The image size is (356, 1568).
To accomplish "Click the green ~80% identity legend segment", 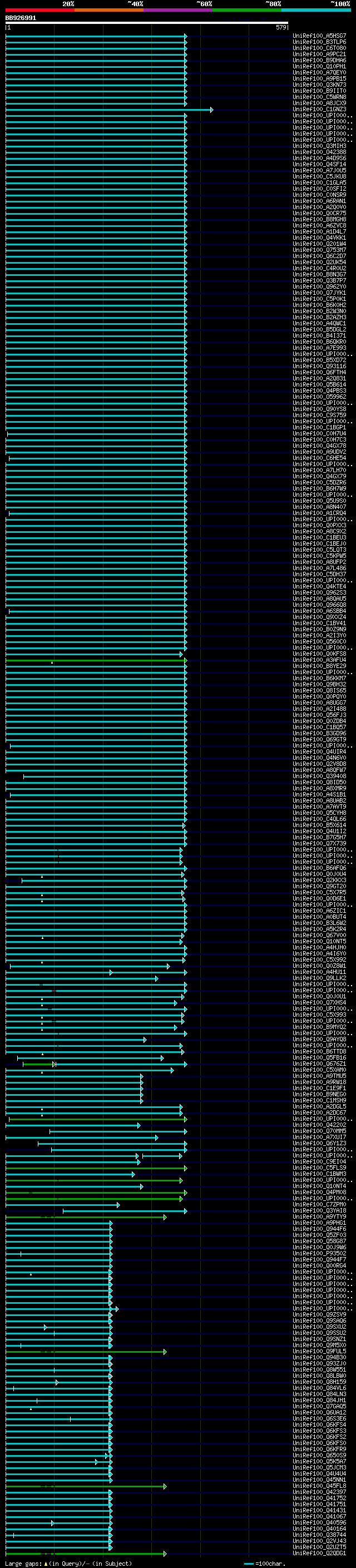I will [x=247, y=11].
